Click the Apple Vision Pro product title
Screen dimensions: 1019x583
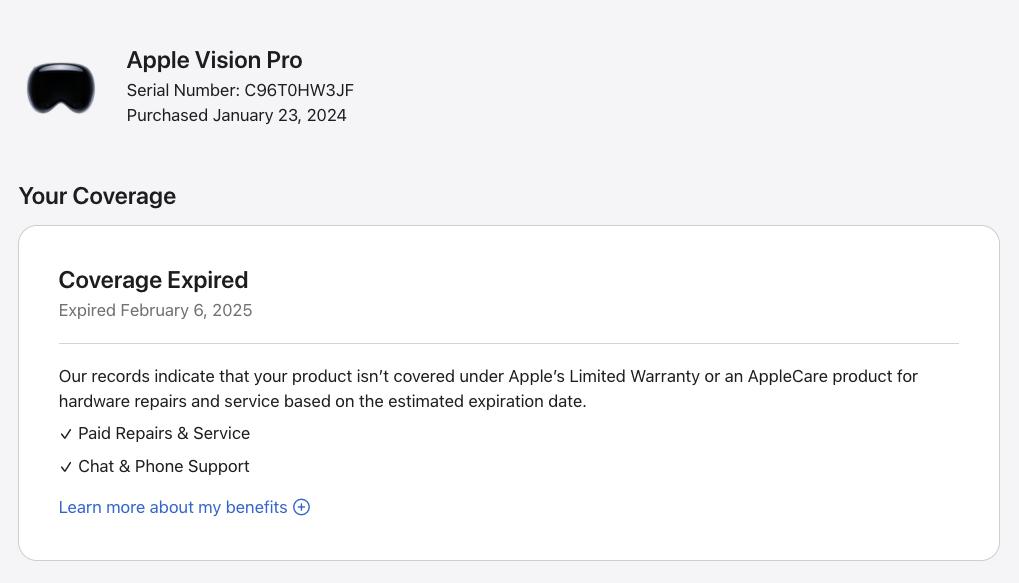[214, 60]
